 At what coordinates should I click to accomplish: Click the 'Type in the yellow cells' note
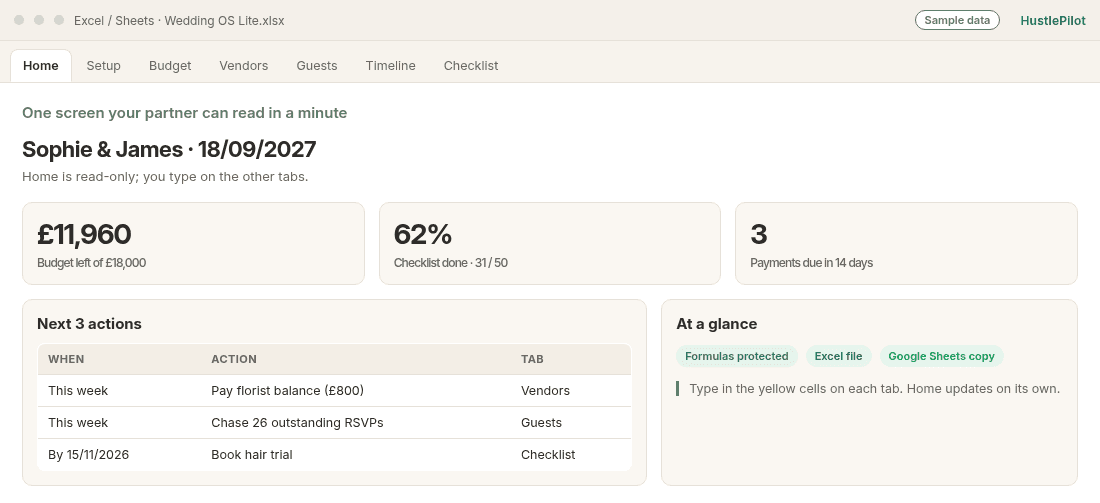(x=874, y=389)
